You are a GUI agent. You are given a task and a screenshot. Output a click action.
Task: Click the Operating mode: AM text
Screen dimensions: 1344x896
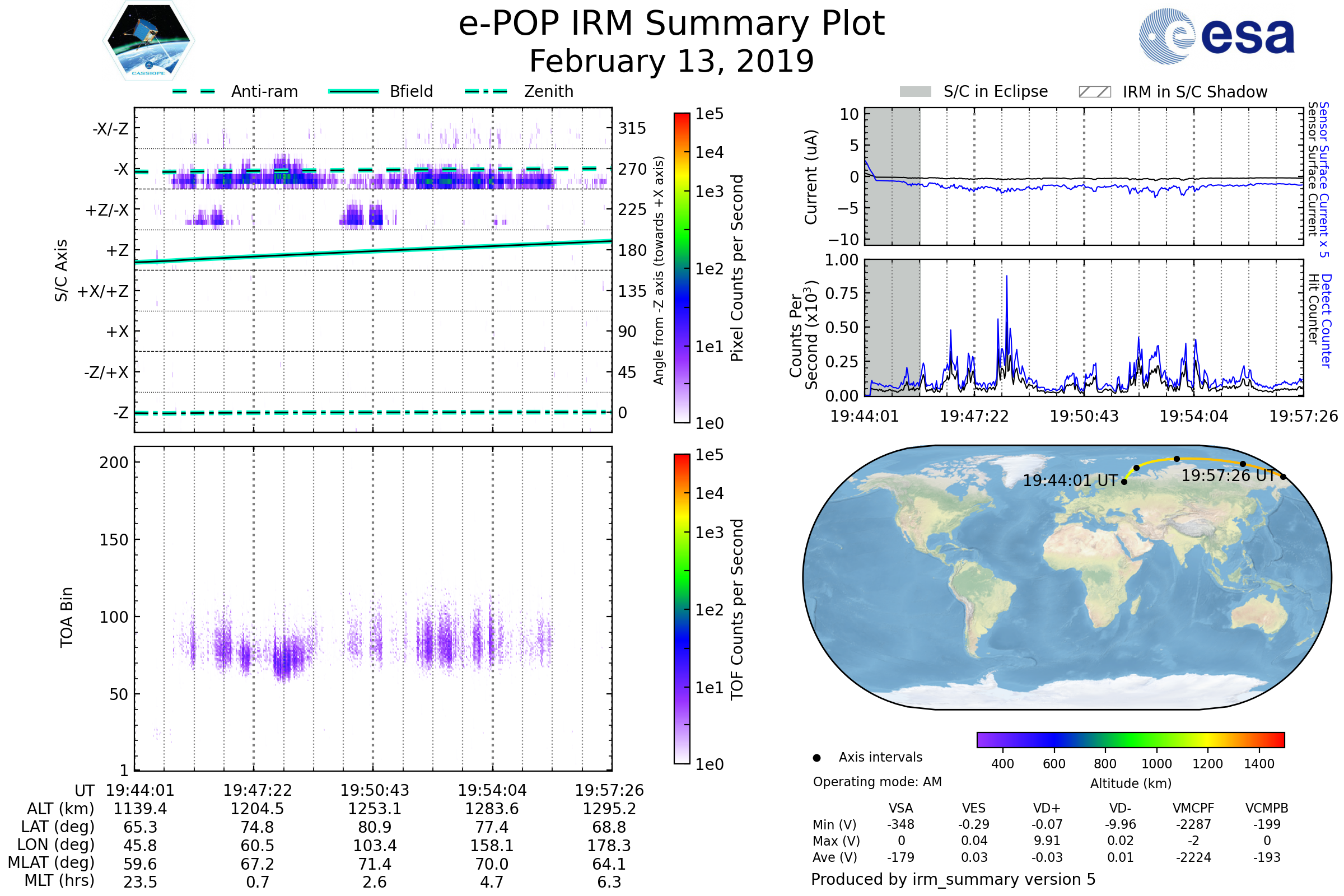pos(877,782)
